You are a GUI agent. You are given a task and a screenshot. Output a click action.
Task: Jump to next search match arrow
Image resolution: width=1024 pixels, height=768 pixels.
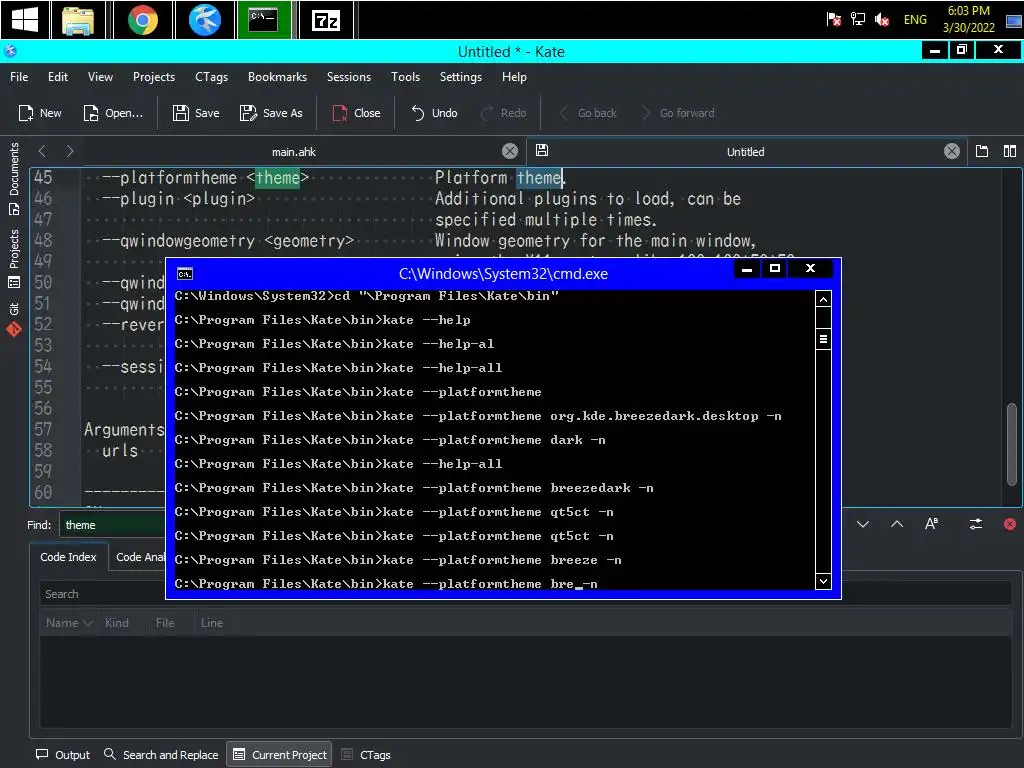point(863,524)
